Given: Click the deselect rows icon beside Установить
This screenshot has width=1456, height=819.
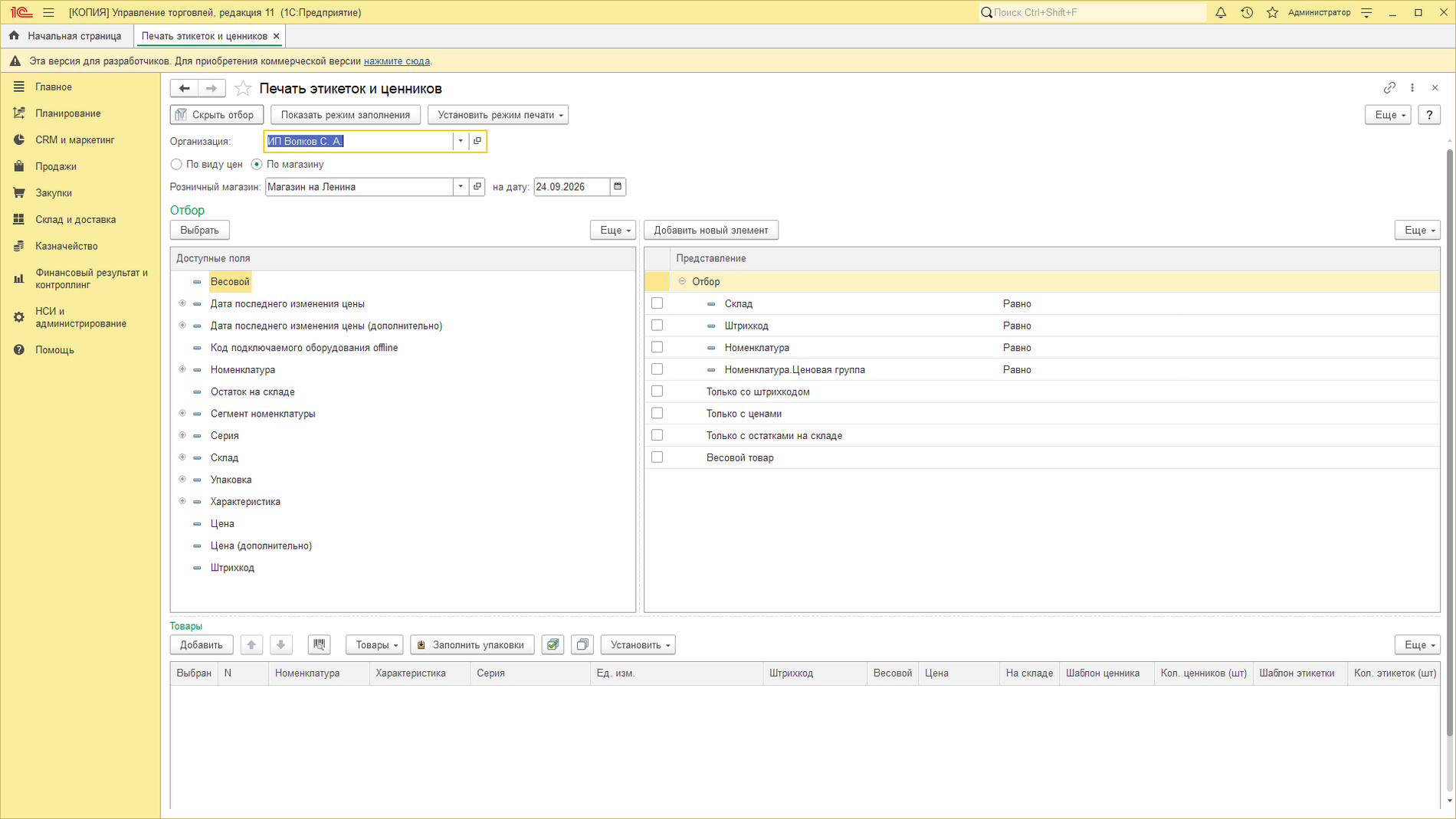Looking at the screenshot, I should 582,645.
